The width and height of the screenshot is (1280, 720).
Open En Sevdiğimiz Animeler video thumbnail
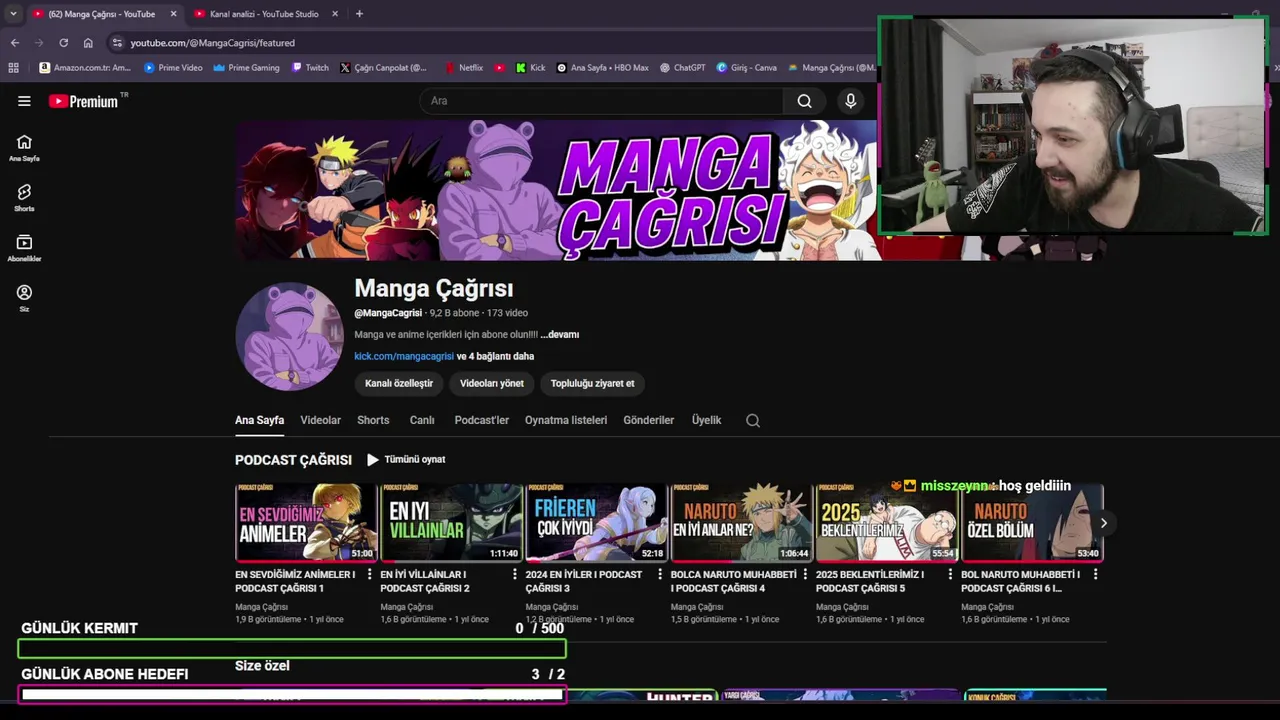point(306,522)
